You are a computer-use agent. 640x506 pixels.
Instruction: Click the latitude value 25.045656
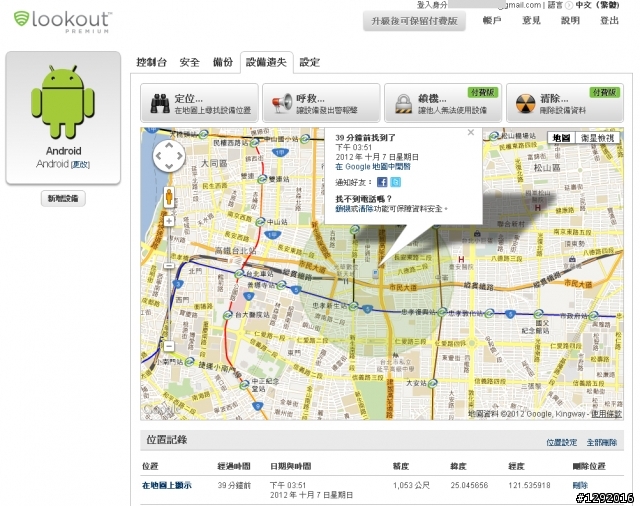pos(469,485)
